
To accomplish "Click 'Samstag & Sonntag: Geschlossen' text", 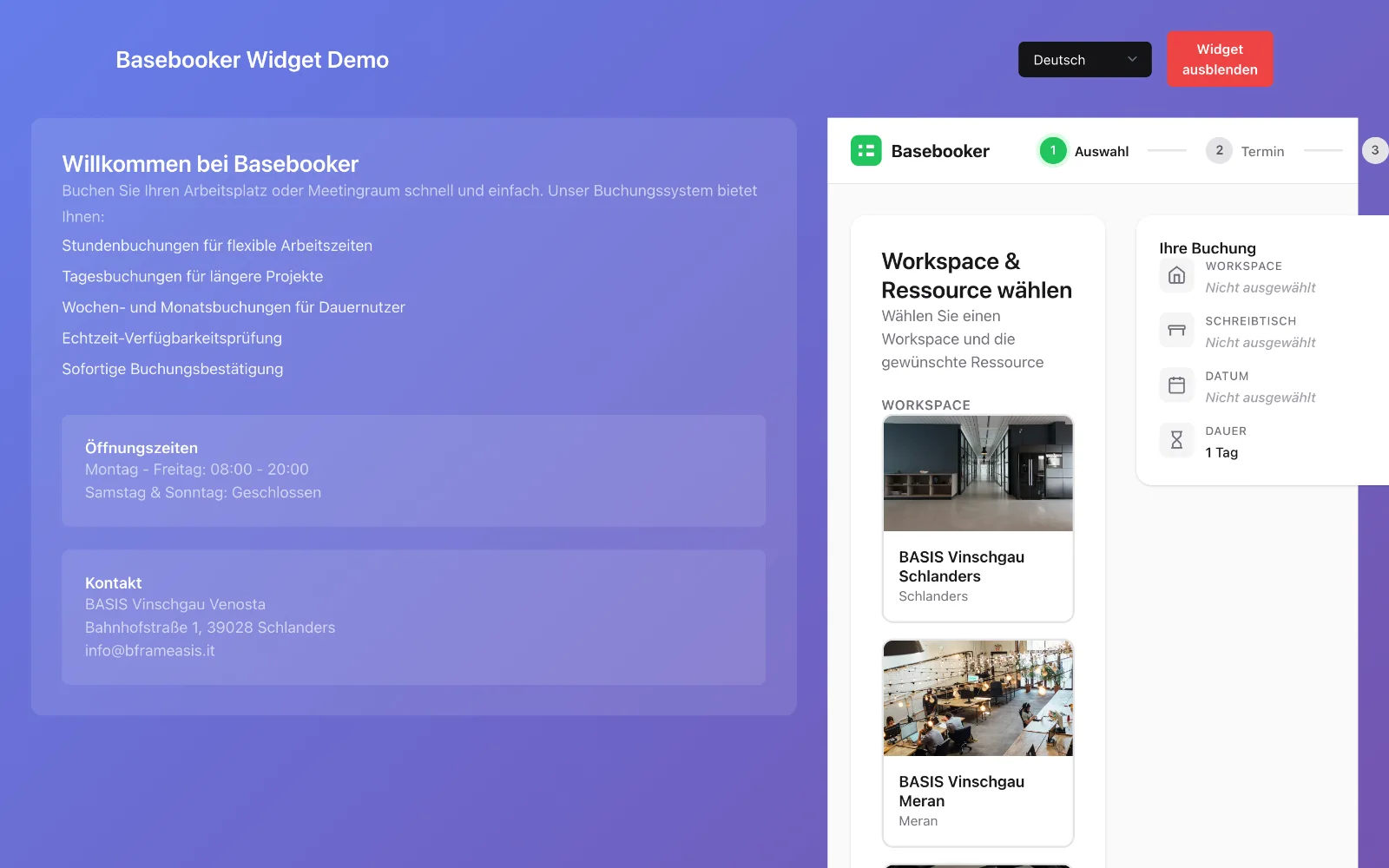I will click(x=203, y=492).
